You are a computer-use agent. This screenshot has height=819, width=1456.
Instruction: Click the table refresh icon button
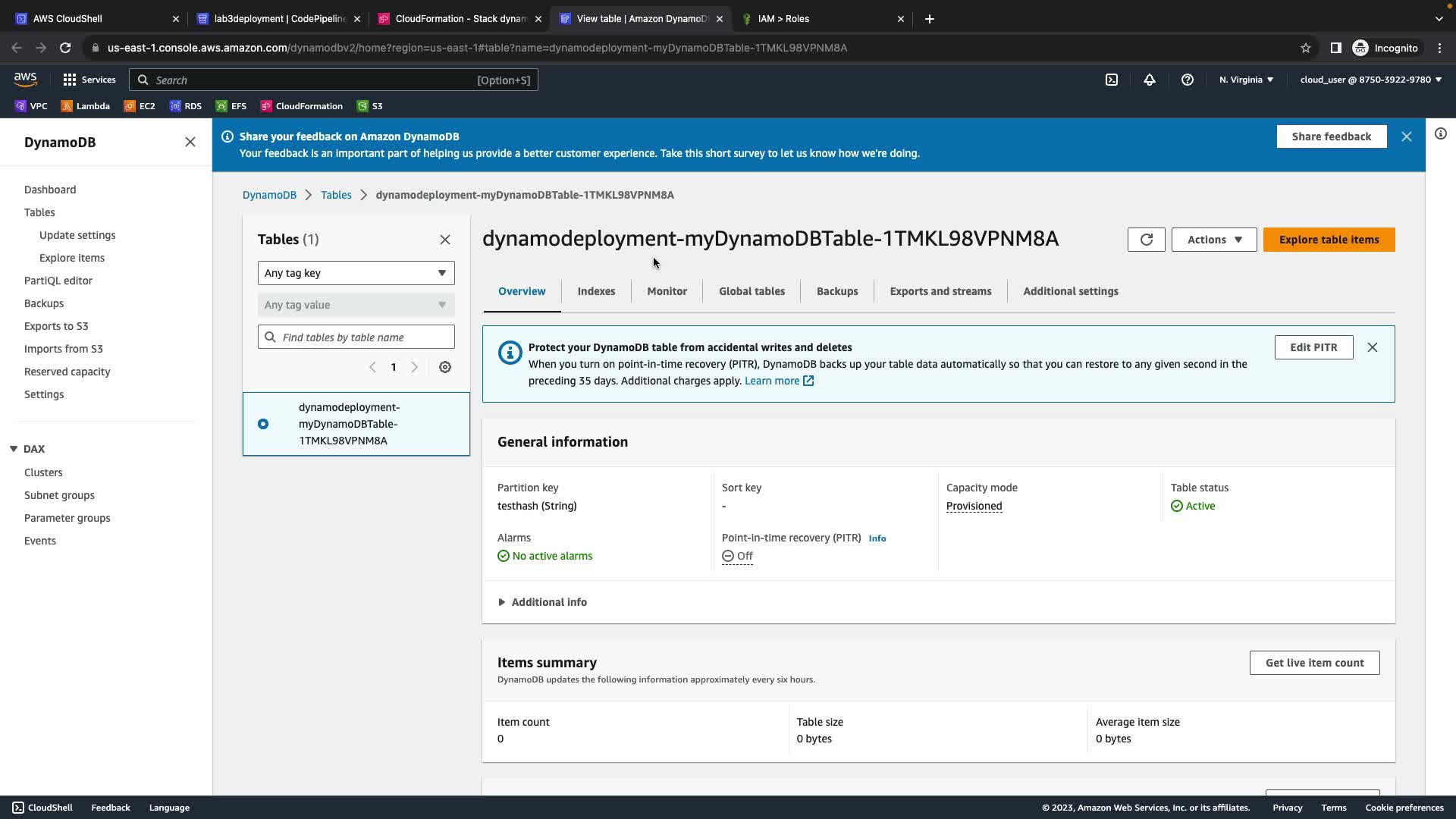click(x=1146, y=240)
